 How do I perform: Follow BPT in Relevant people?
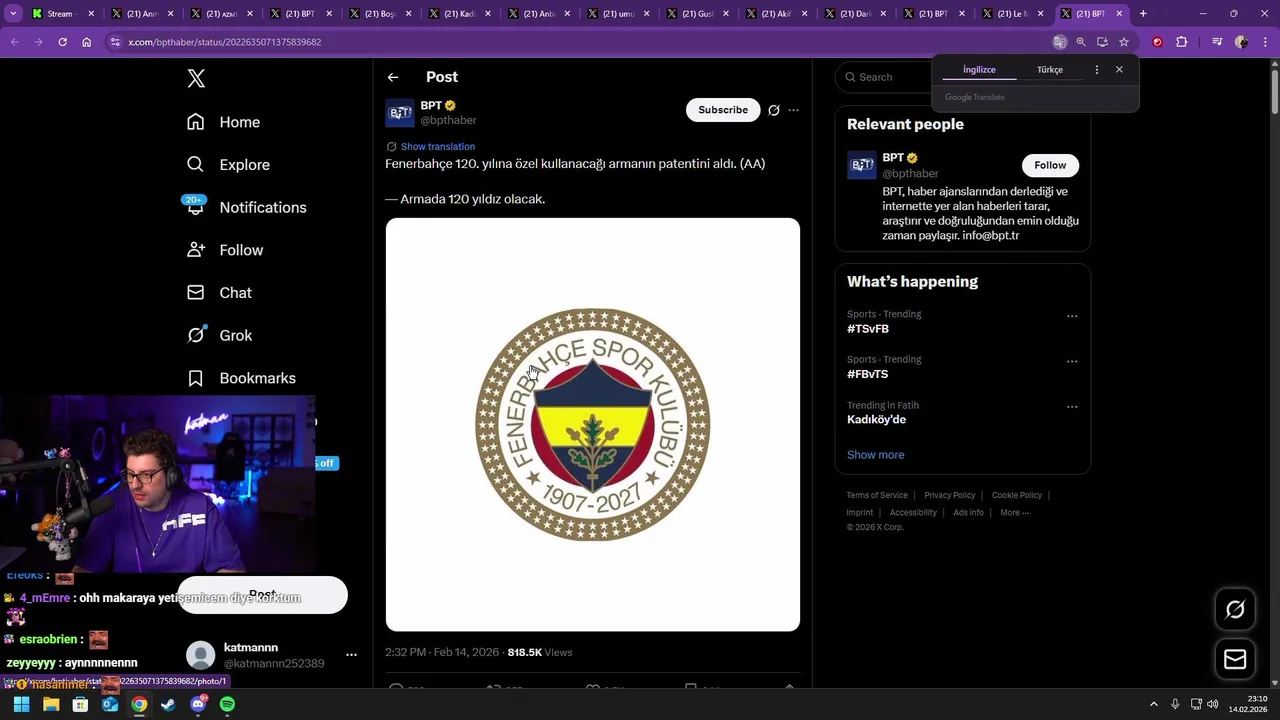tap(1050, 165)
